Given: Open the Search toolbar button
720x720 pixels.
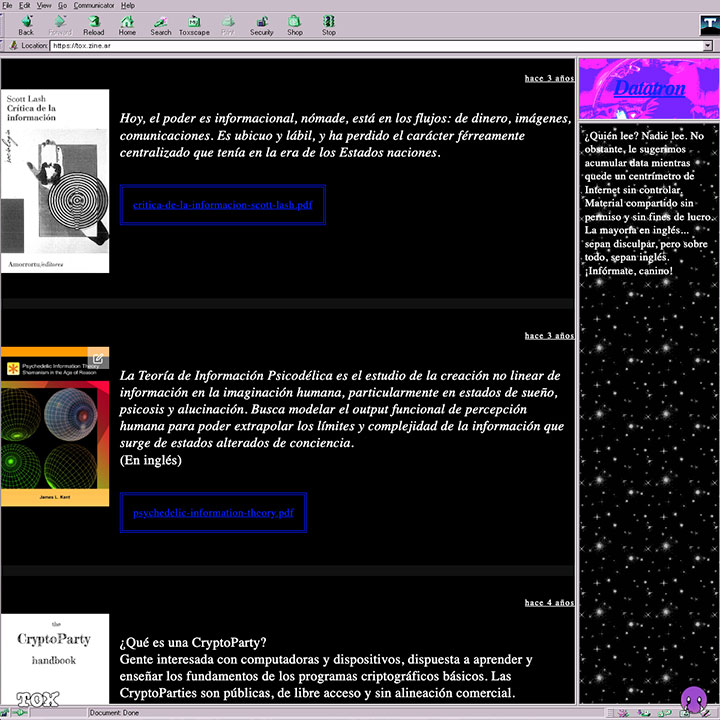Looking at the screenshot, I should 161,25.
